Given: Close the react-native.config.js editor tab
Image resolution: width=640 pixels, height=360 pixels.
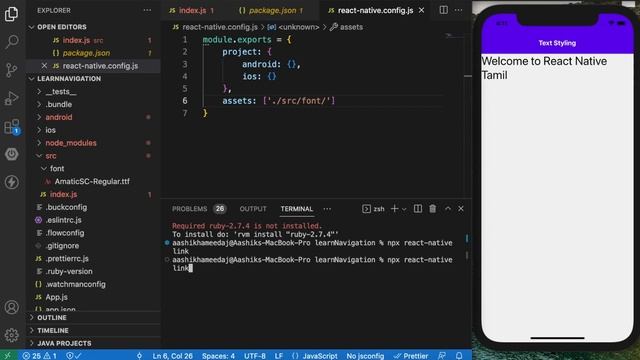Looking at the screenshot, I should 421,10.
